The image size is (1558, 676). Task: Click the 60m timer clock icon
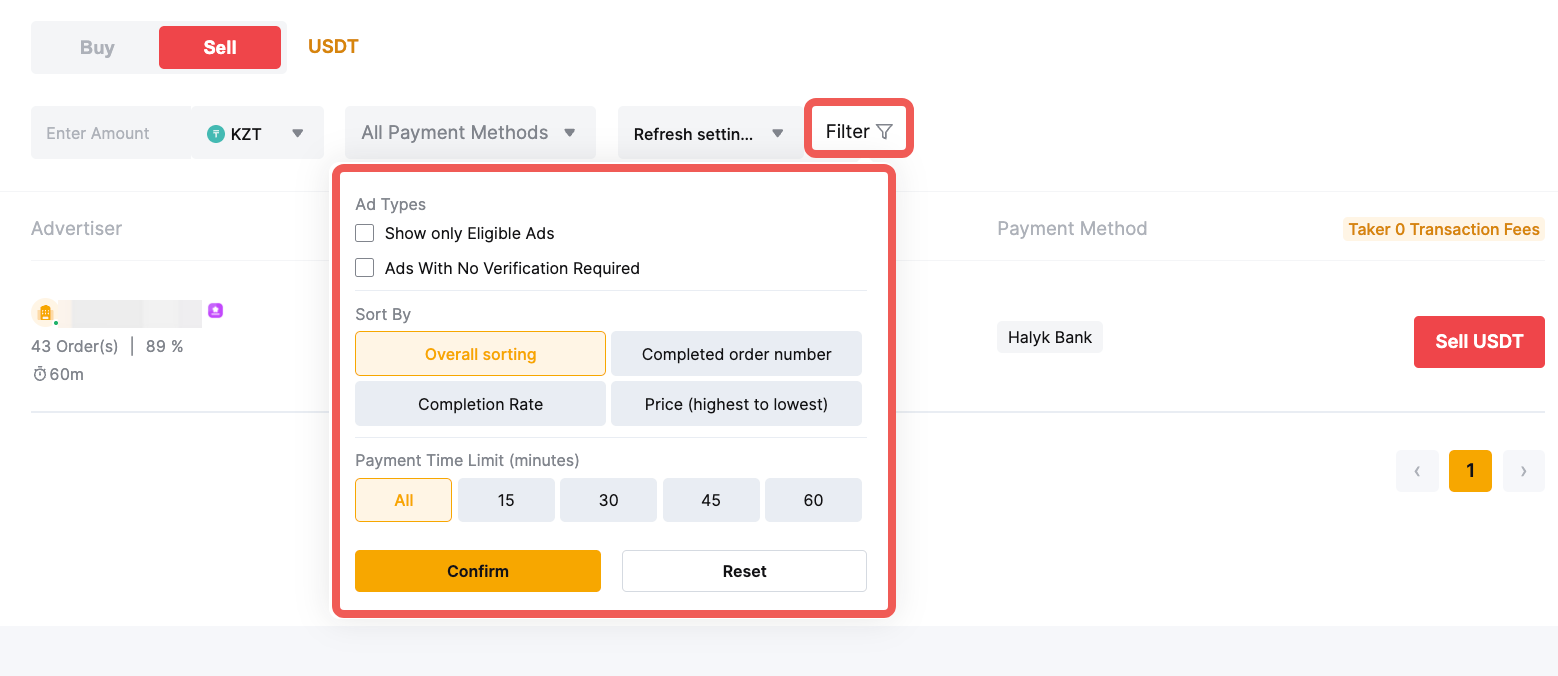(x=40, y=374)
